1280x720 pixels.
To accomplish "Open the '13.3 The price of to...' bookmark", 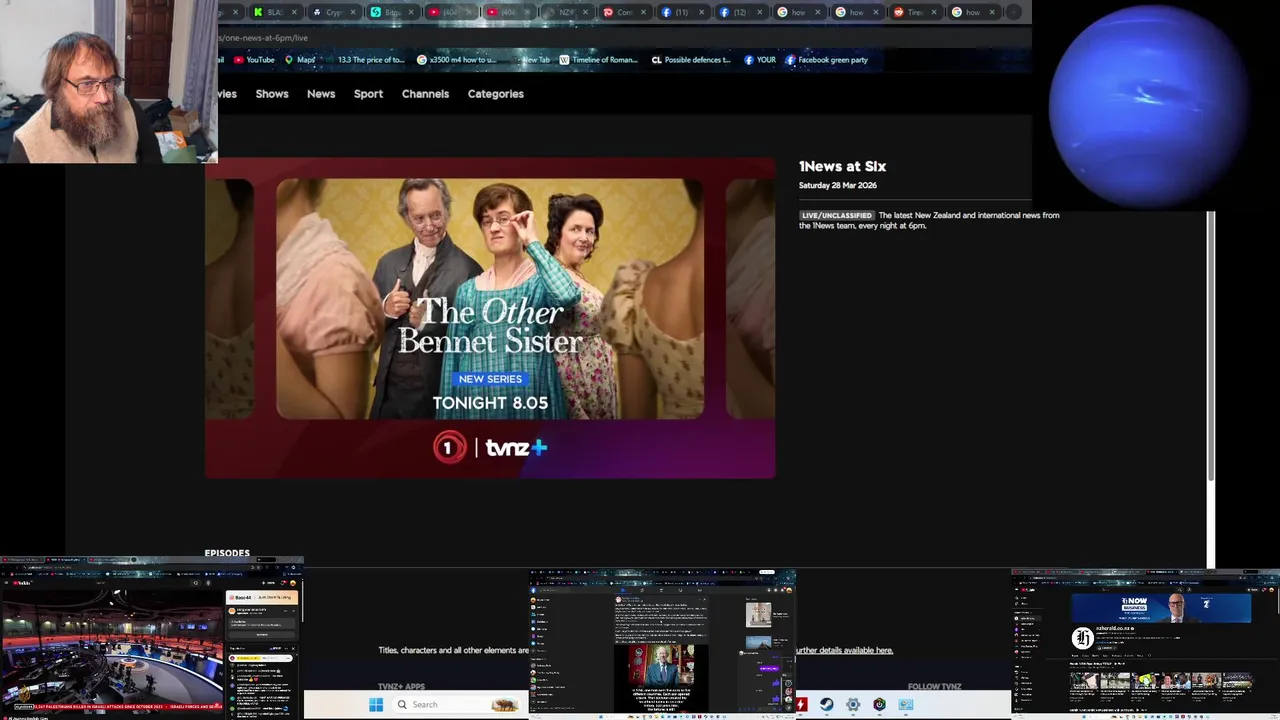I will pos(371,60).
